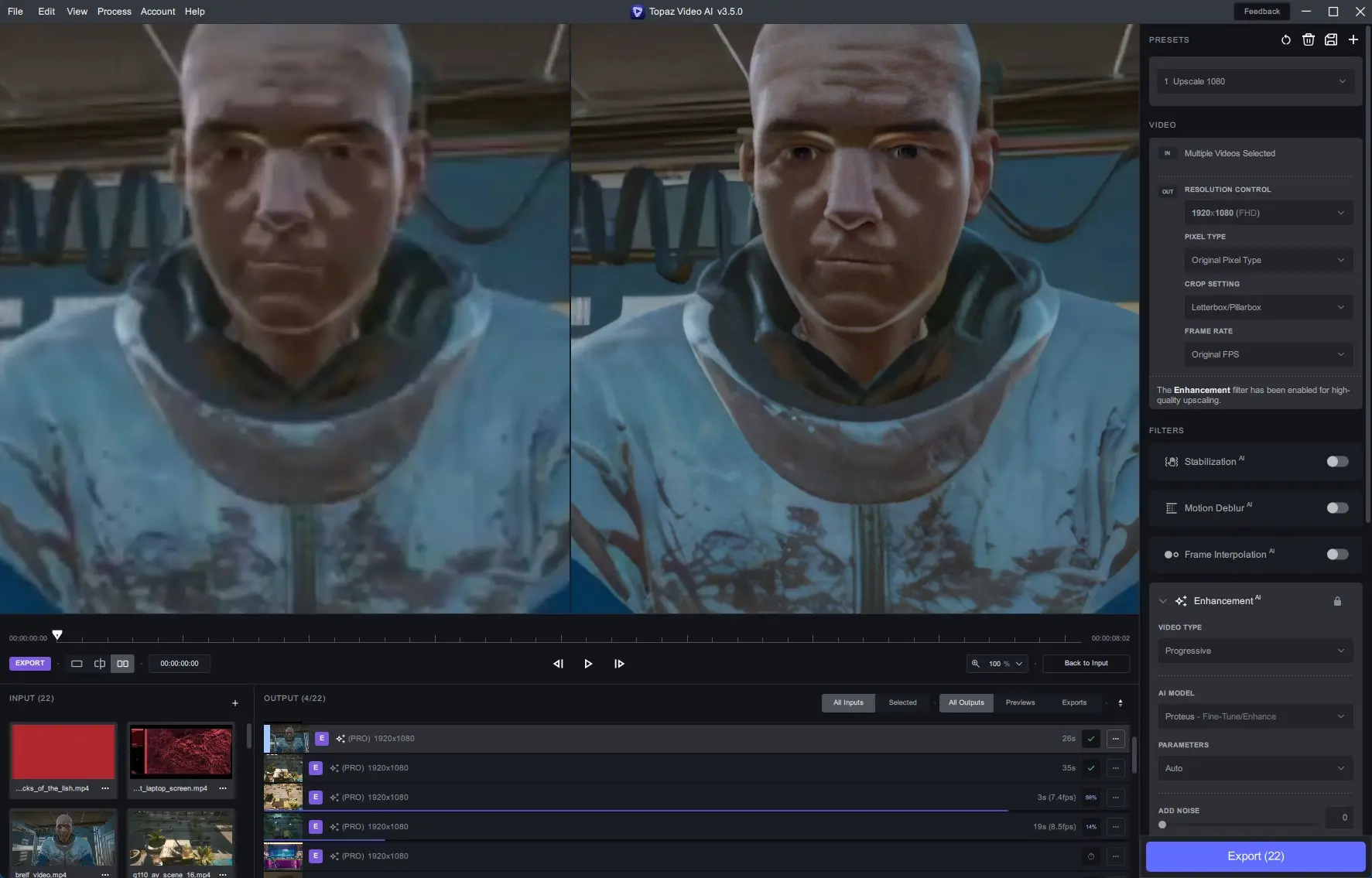The width and height of the screenshot is (1372, 878).
Task: Delete preset using the trash icon
Action: tap(1308, 39)
